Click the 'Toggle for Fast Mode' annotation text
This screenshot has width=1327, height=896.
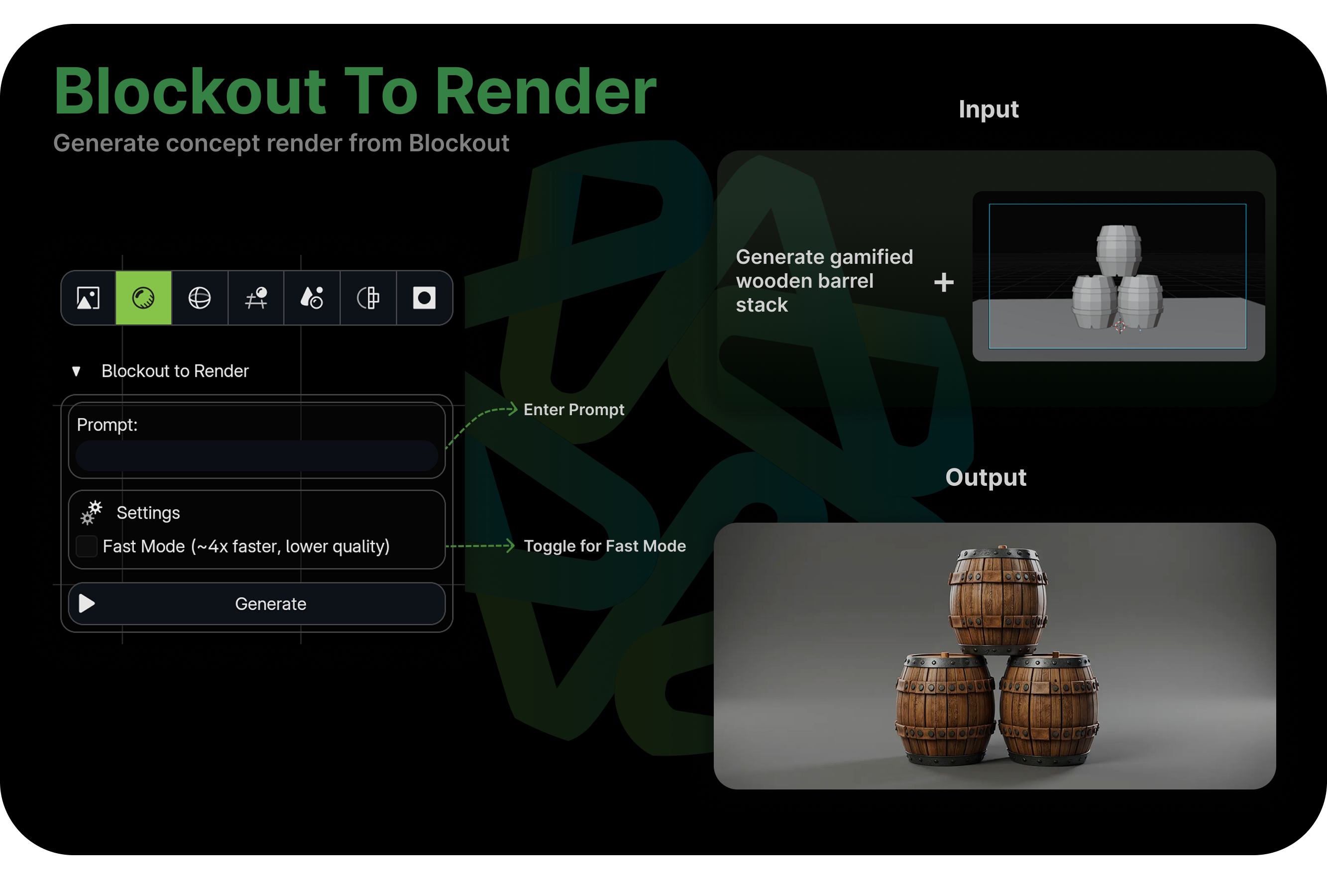pyautogui.click(x=605, y=546)
